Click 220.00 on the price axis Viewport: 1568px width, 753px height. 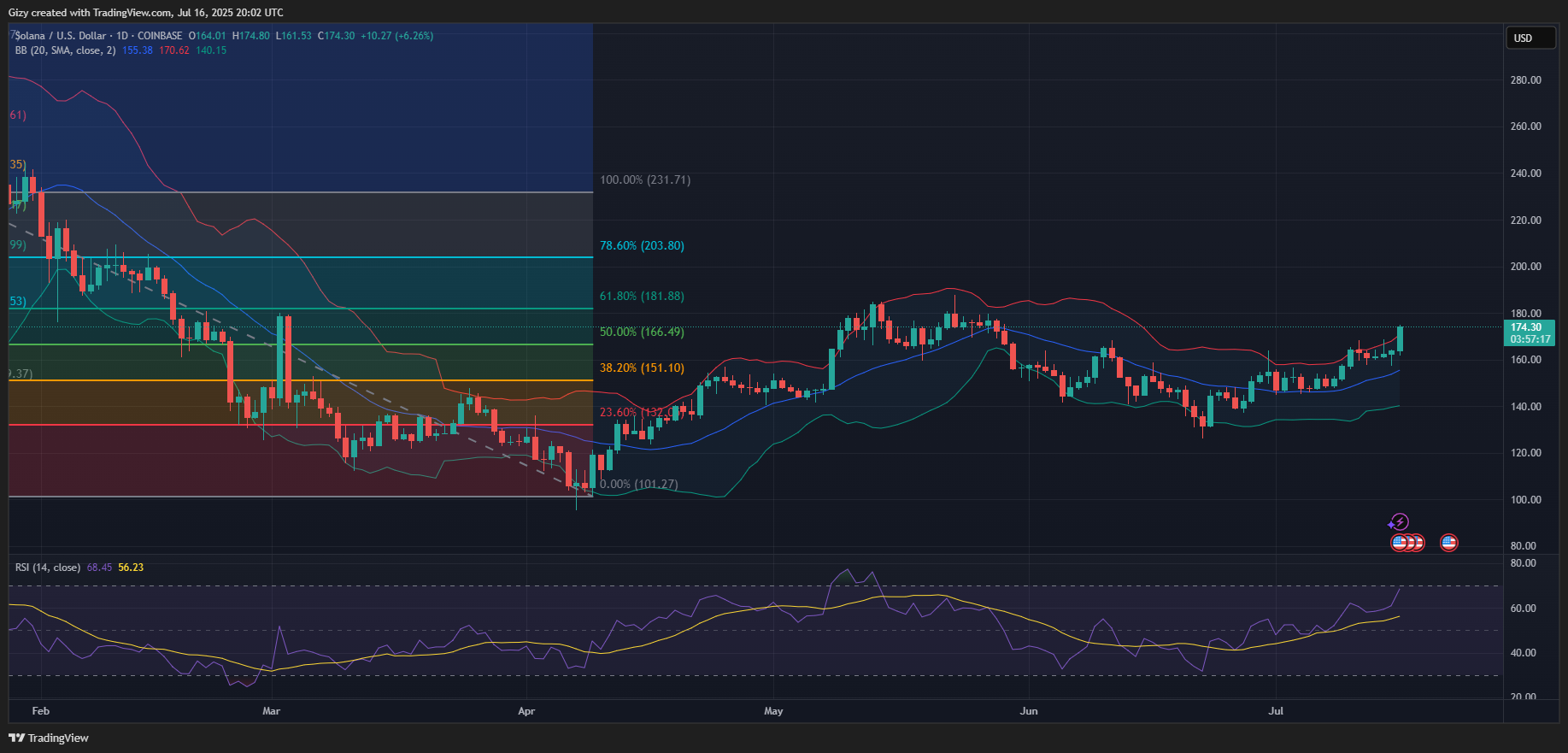point(1526,221)
